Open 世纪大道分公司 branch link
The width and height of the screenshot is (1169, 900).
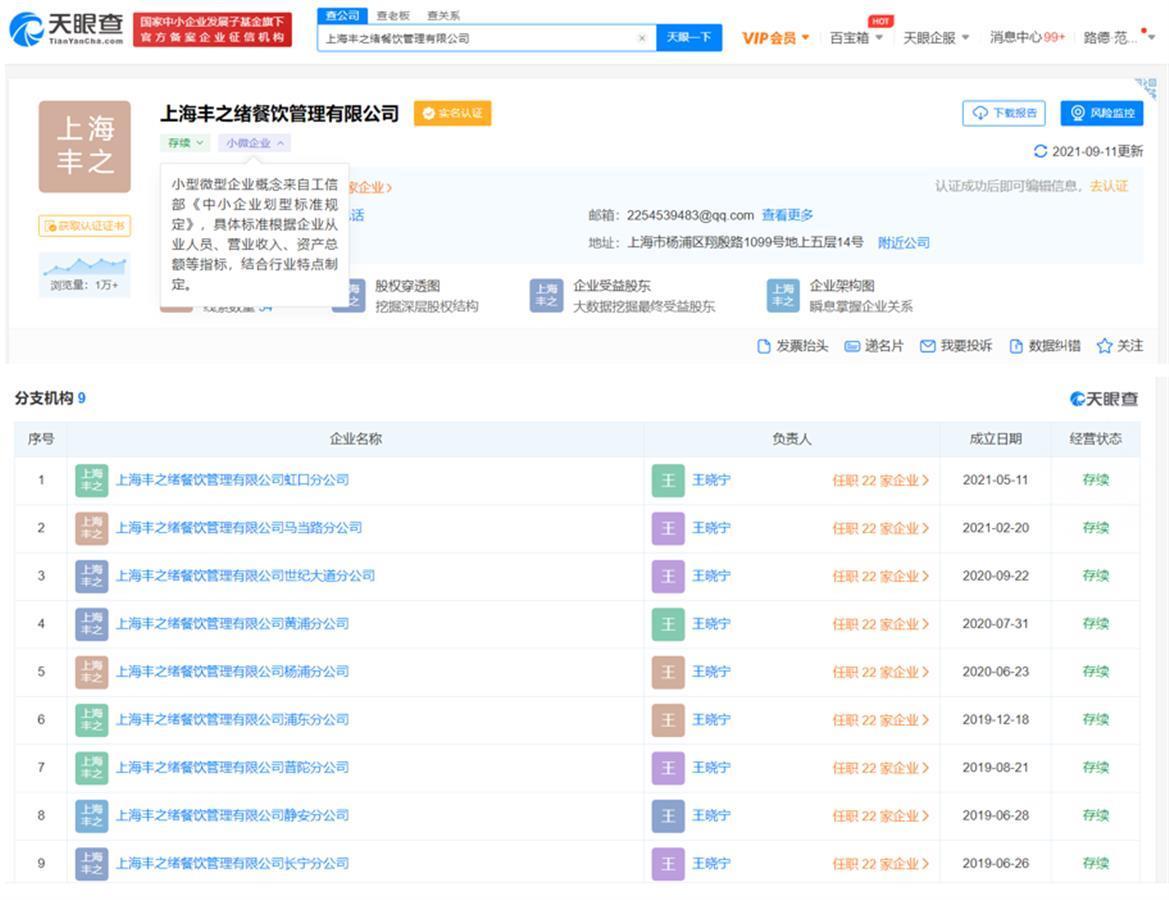tap(245, 576)
